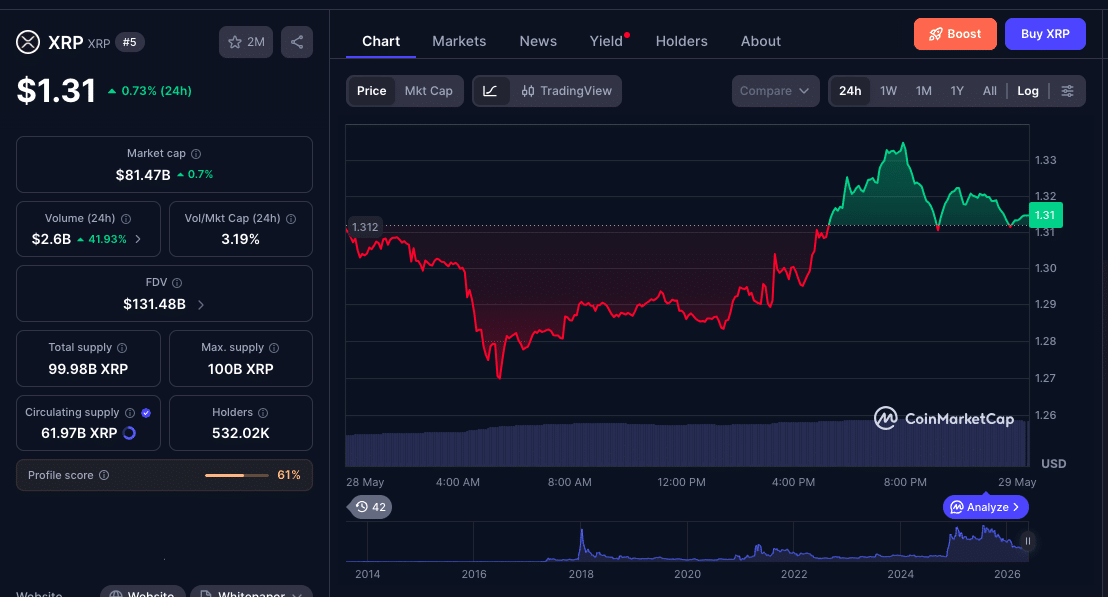Open the Markets tab
Screen dimensions: 1108x597
[459, 42]
